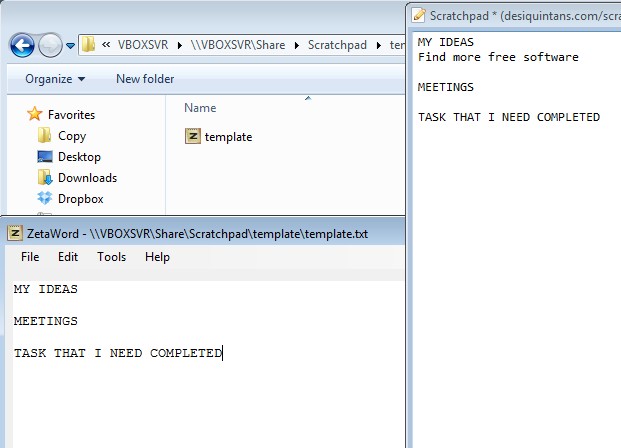Click the Dropbox icon in Favorites
This screenshot has height=448, width=621.
45,198
